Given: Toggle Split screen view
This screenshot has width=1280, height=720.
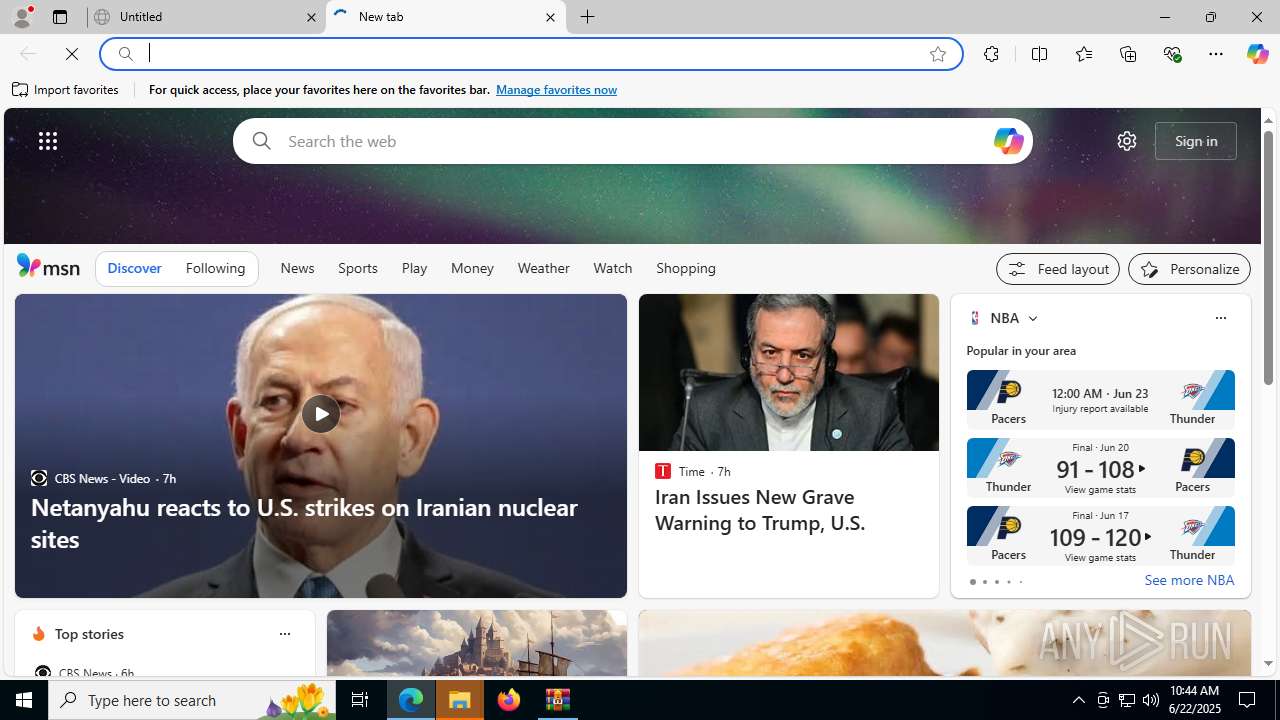Looking at the screenshot, I should click(x=1039, y=54).
